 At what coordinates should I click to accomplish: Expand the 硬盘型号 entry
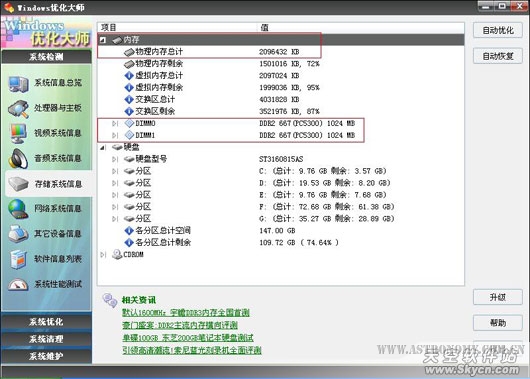pos(115,160)
